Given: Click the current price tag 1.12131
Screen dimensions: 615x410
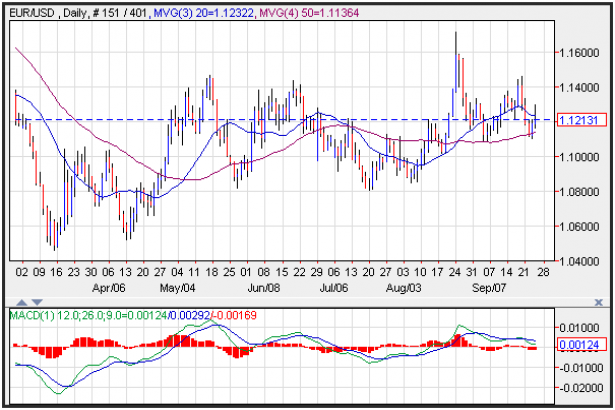Looking at the screenshot, I should pos(582,120).
